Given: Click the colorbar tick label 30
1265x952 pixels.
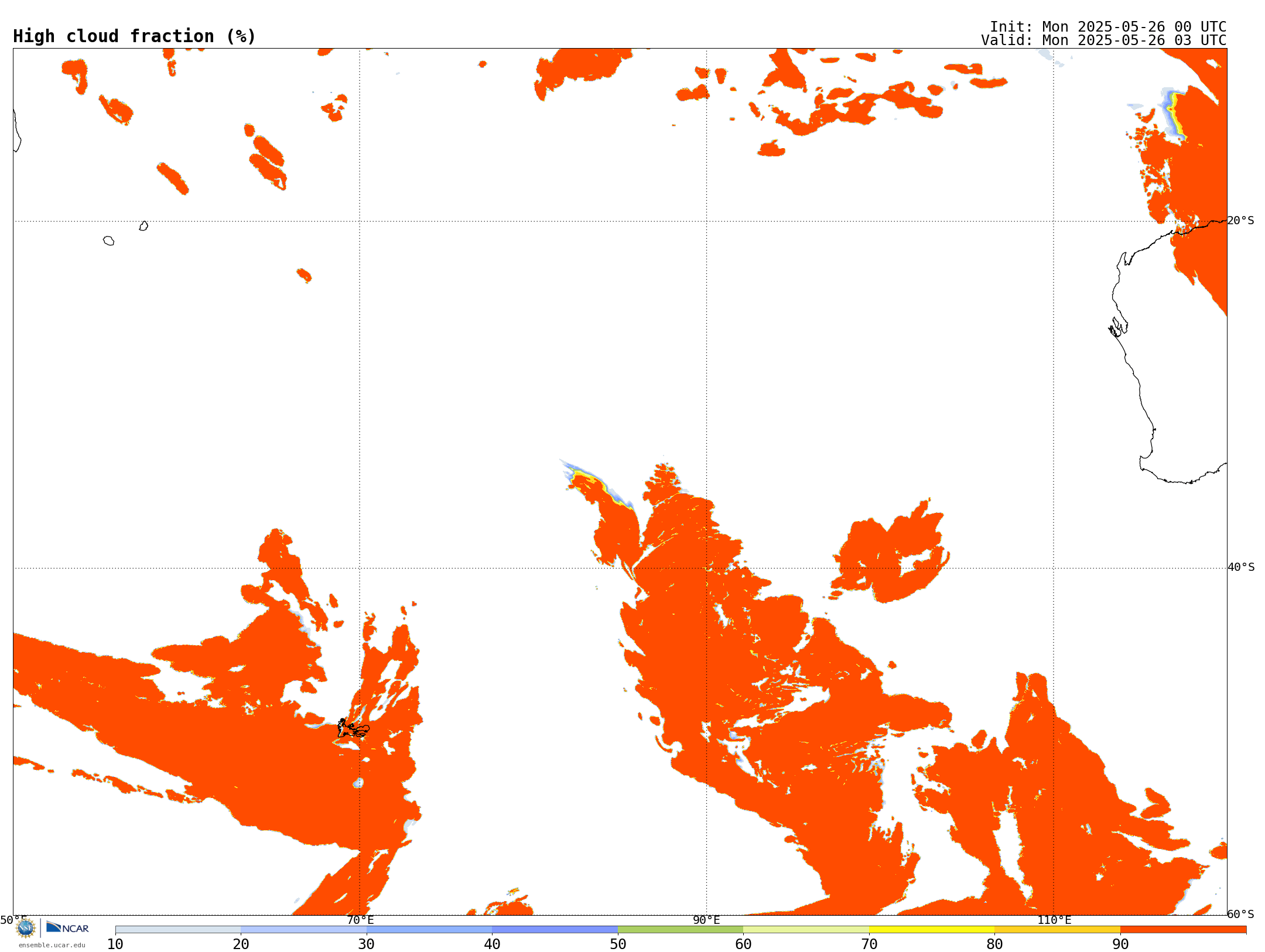Looking at the screenshot, I should point(367,944).
